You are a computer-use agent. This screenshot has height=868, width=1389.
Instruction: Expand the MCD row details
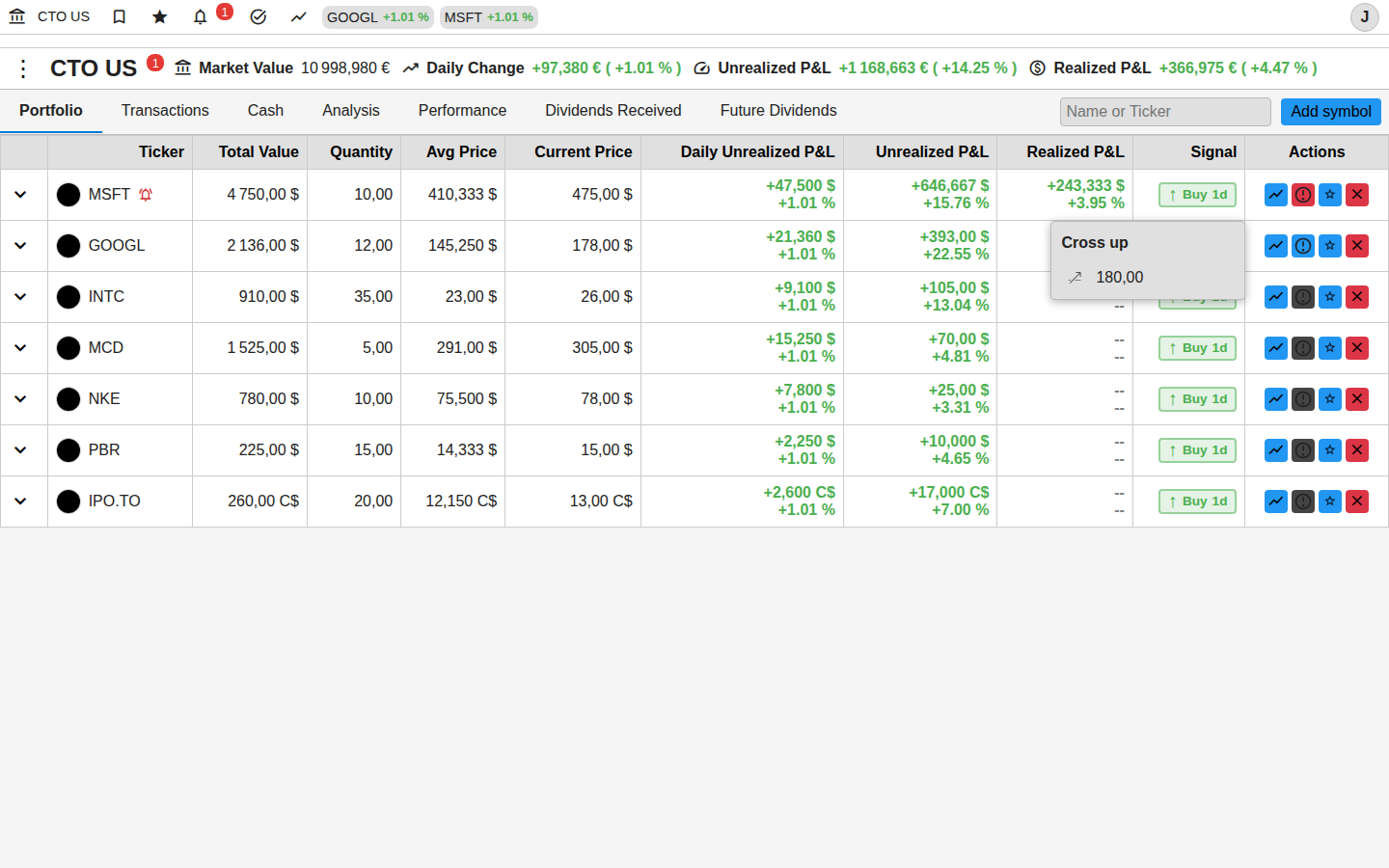(20, 348)
